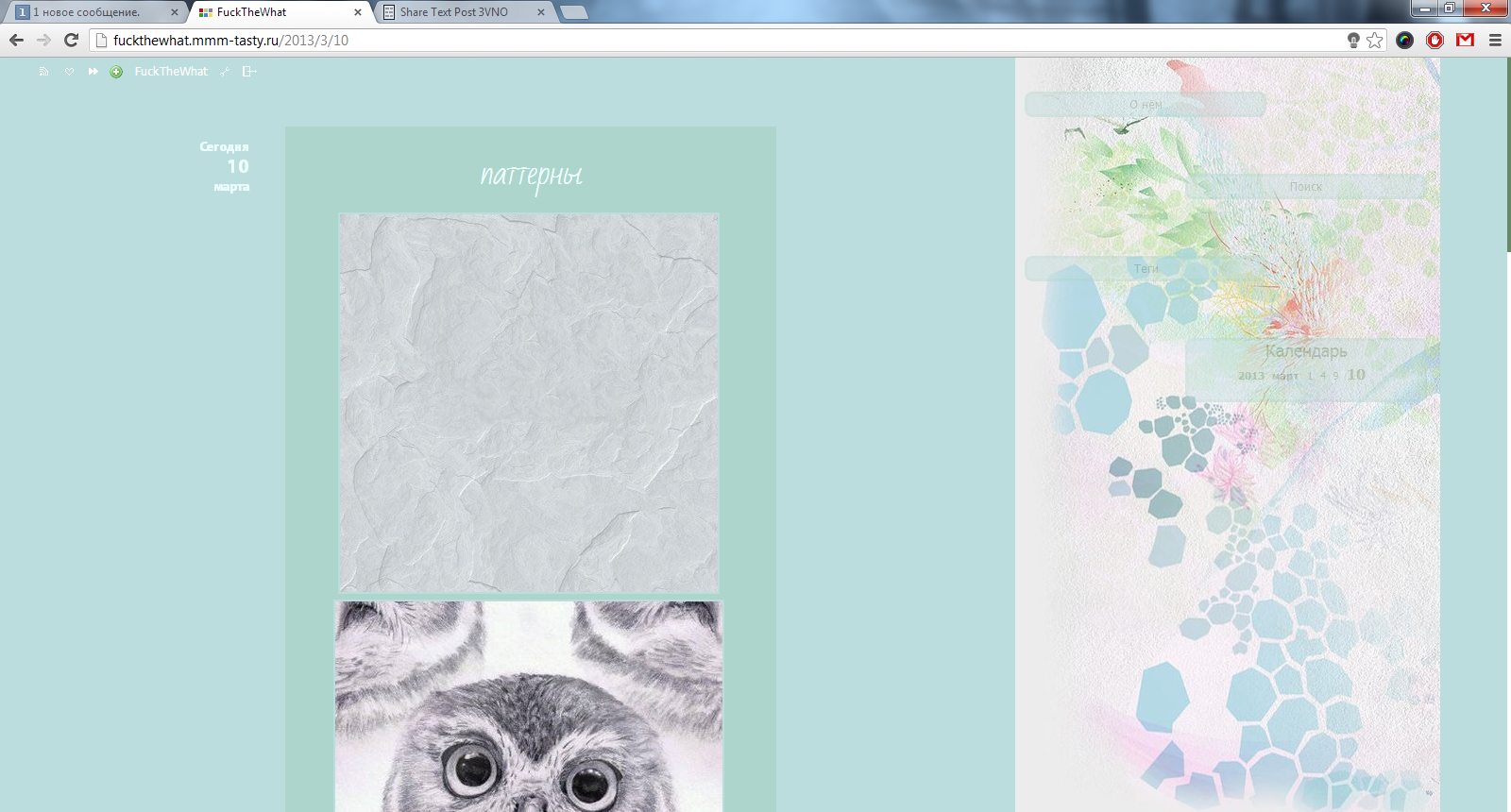
Task: Open the 'О нем' sidebar button
Action: [1146, 105]
